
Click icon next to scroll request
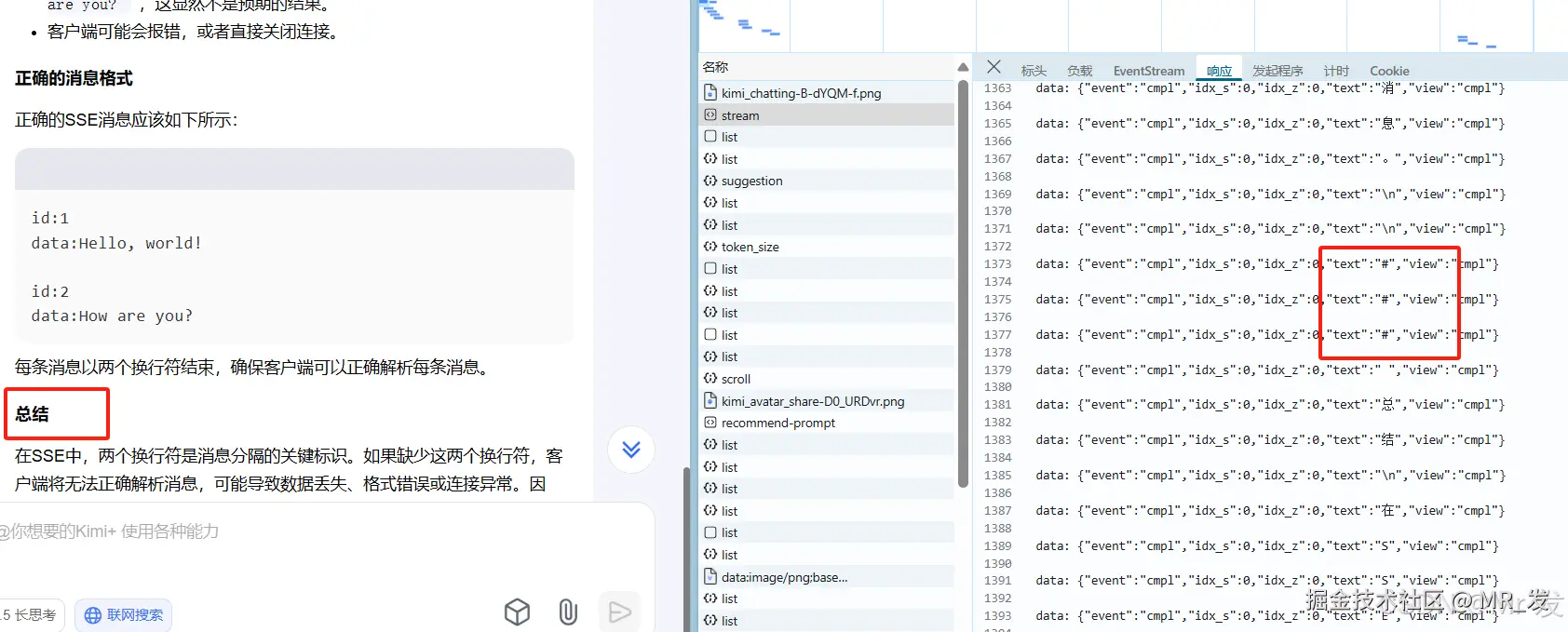710,378
